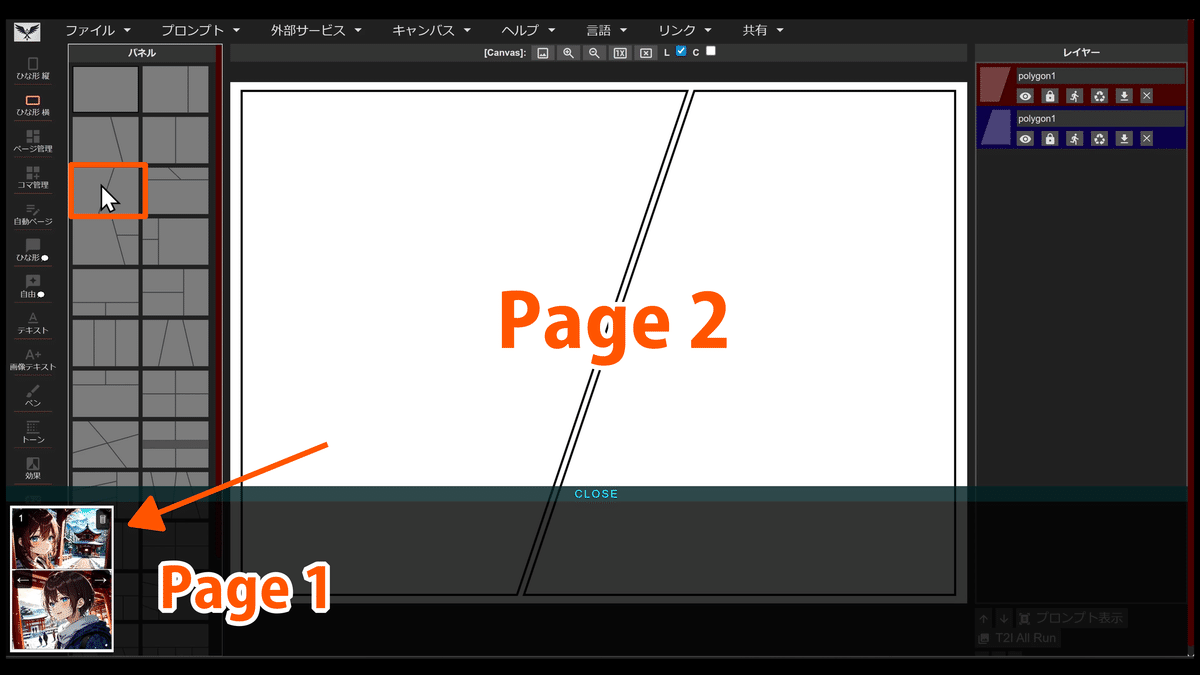Image resolution: width=1200 pixels, height=675 pixels.
Task: Open the 共有 menu
Action: 756,30
